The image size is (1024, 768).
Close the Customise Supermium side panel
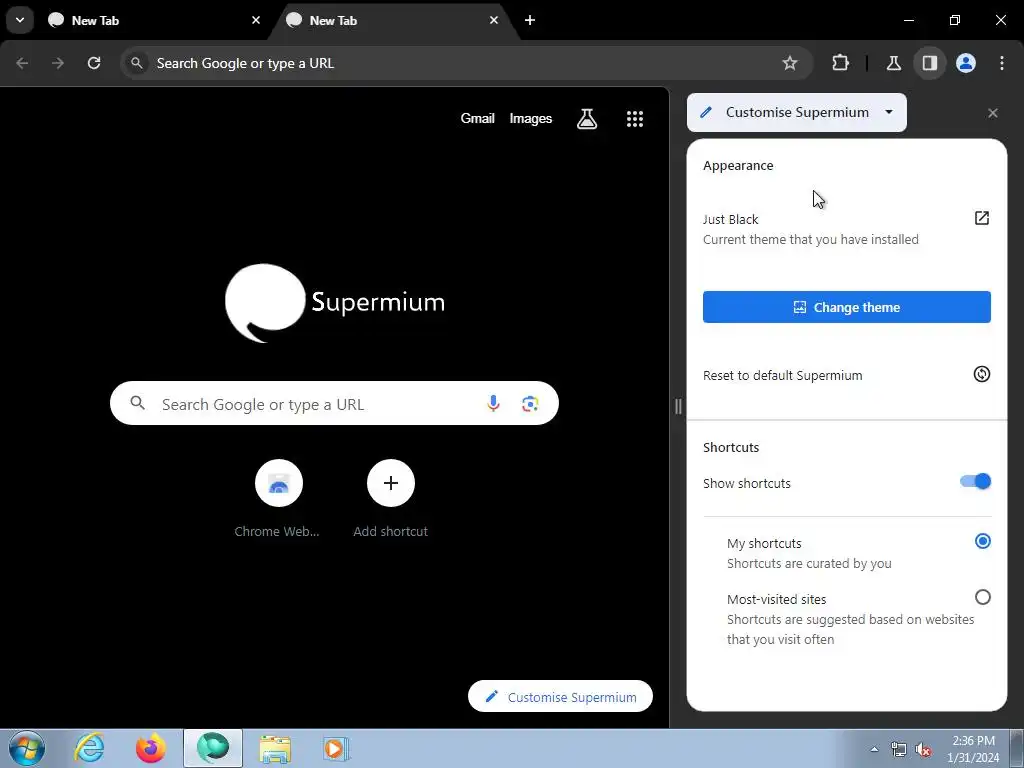(993, 113)
